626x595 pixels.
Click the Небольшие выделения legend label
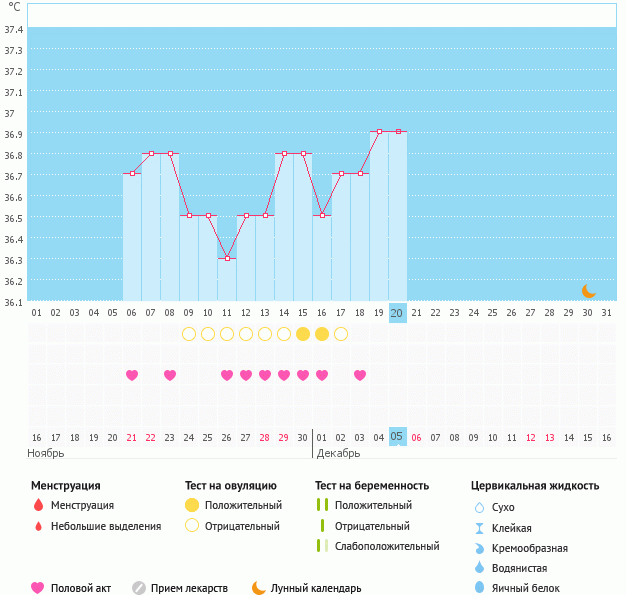(x=107, y=526)
